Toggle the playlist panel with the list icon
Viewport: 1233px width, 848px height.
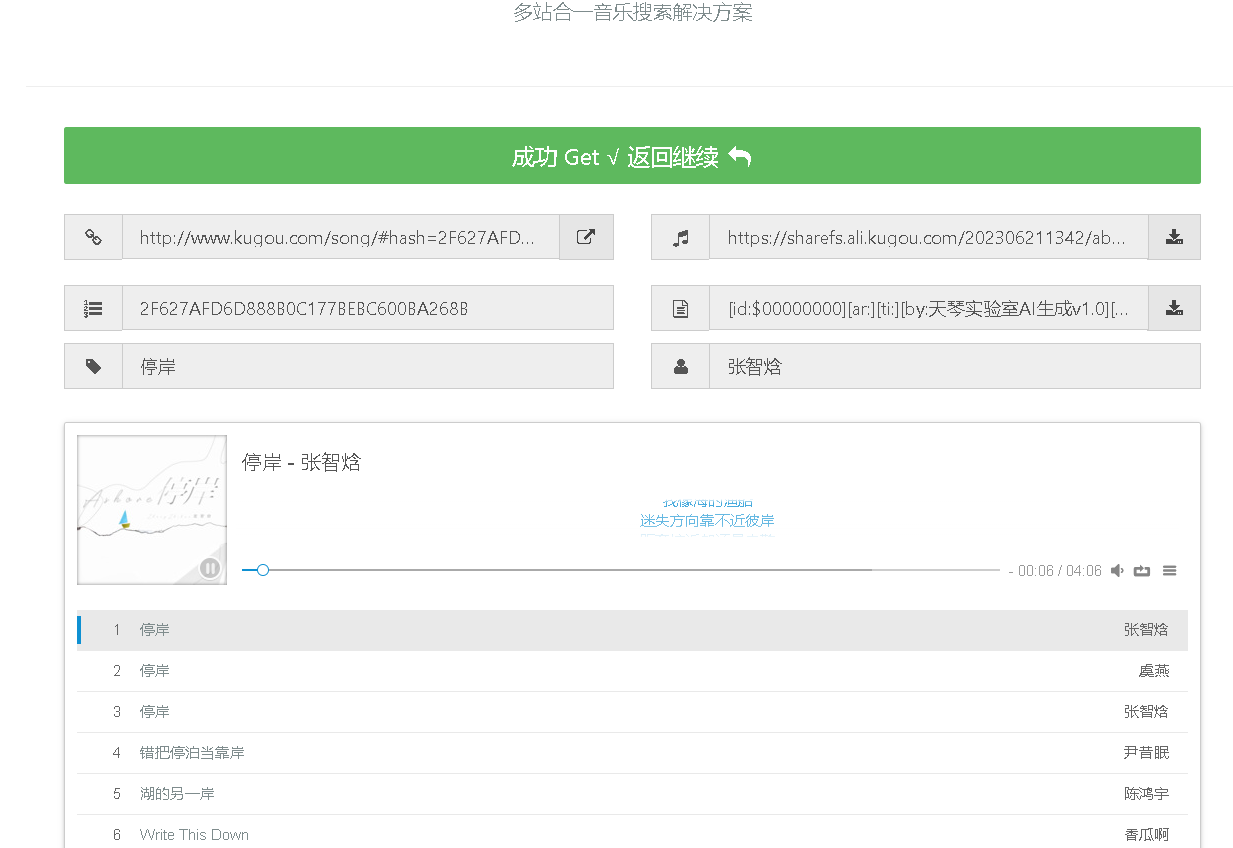(1169, 570)
